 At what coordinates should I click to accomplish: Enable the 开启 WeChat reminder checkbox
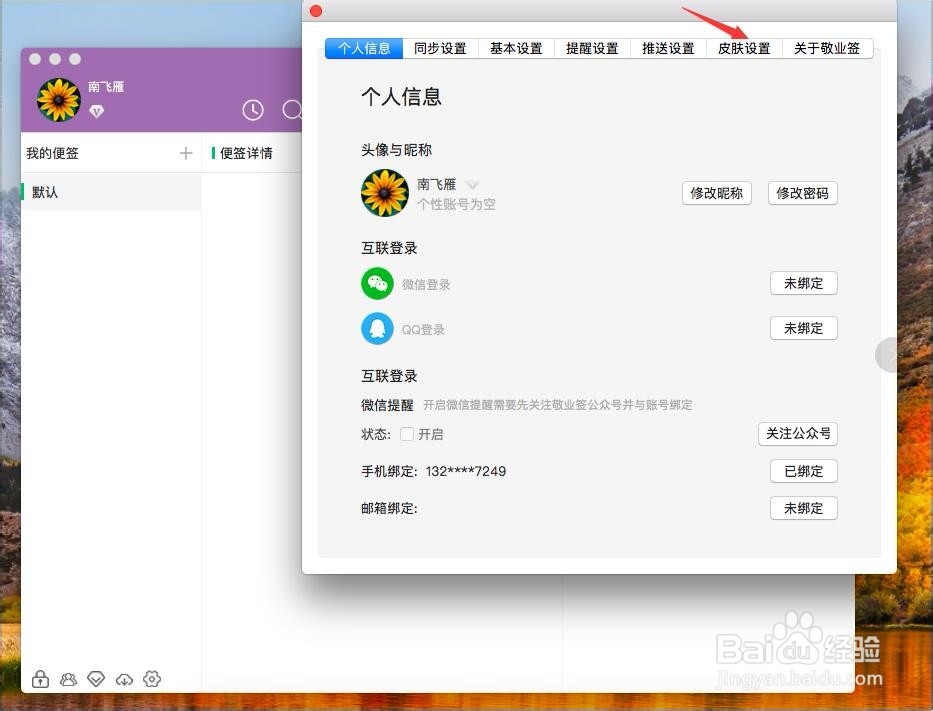point(408,434)
